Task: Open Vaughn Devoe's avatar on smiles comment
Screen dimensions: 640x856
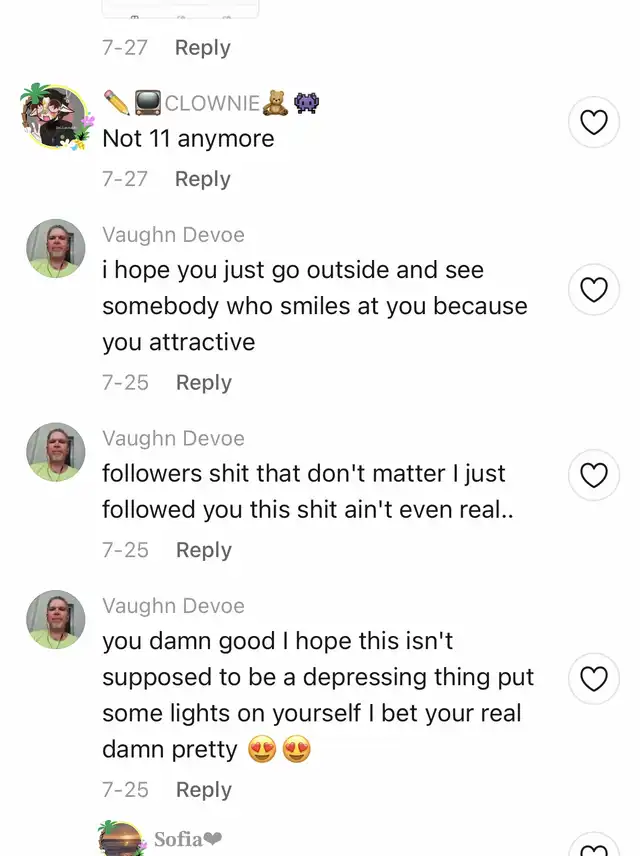Action: click(x=56, y=248)
